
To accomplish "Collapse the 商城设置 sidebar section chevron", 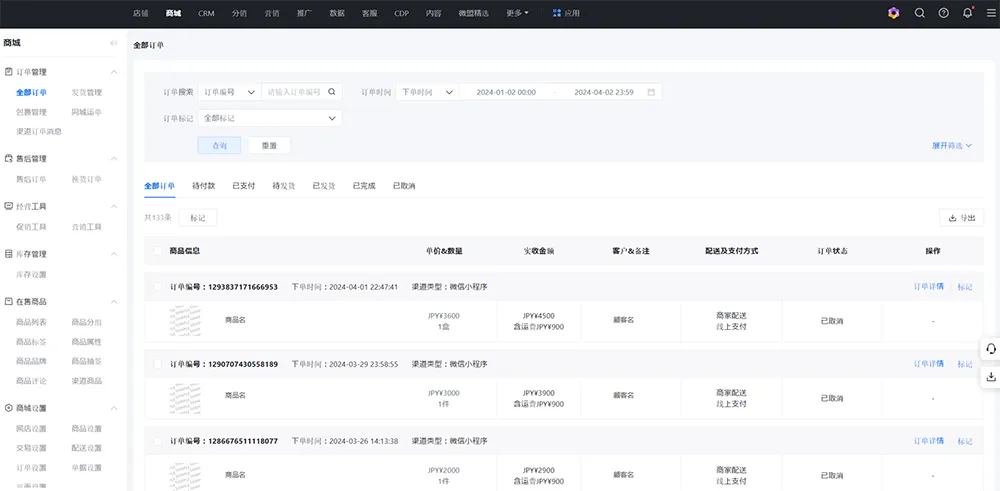I will 114,408.
